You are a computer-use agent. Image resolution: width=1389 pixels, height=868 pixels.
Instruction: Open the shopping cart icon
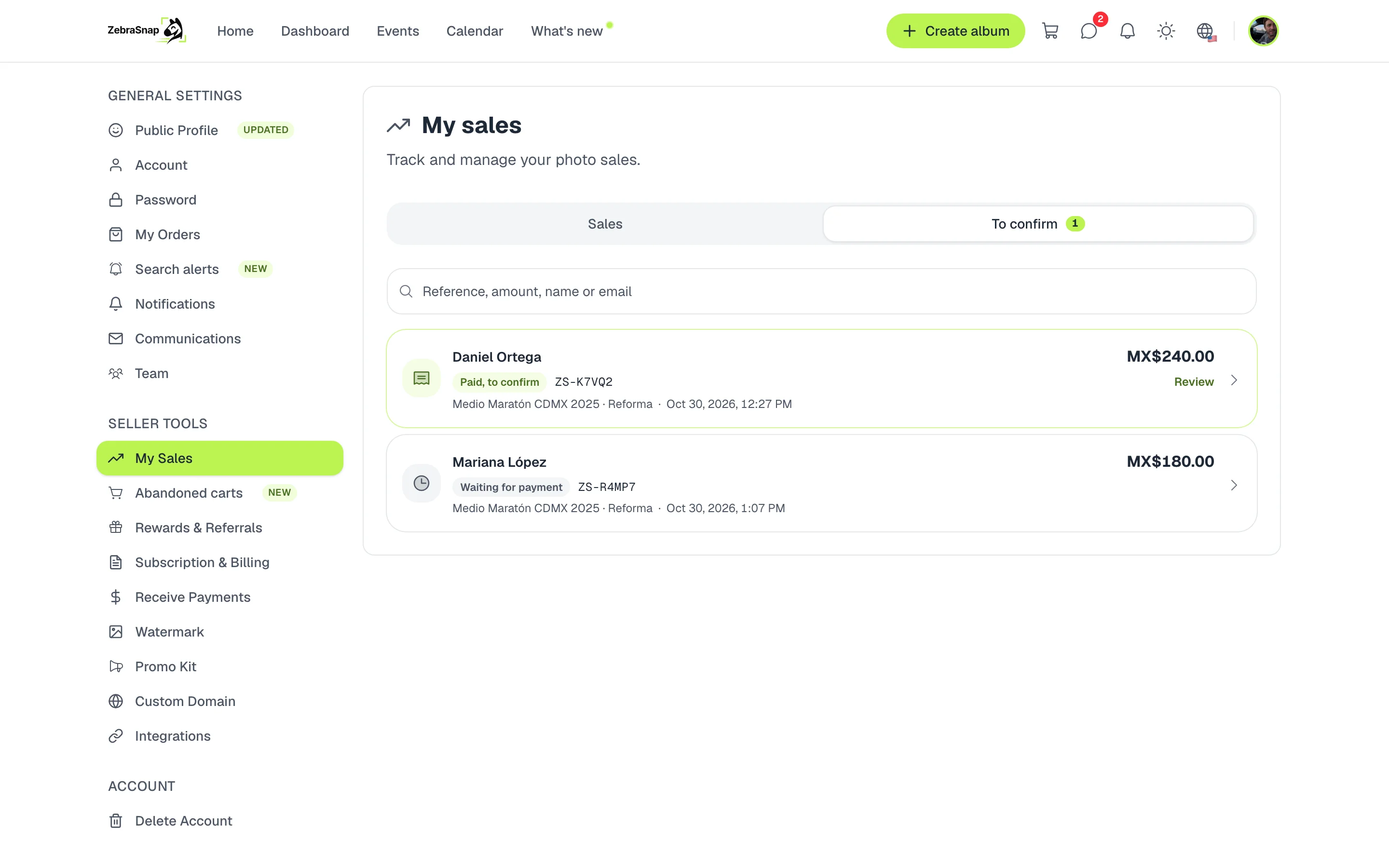coord(1050,31)
